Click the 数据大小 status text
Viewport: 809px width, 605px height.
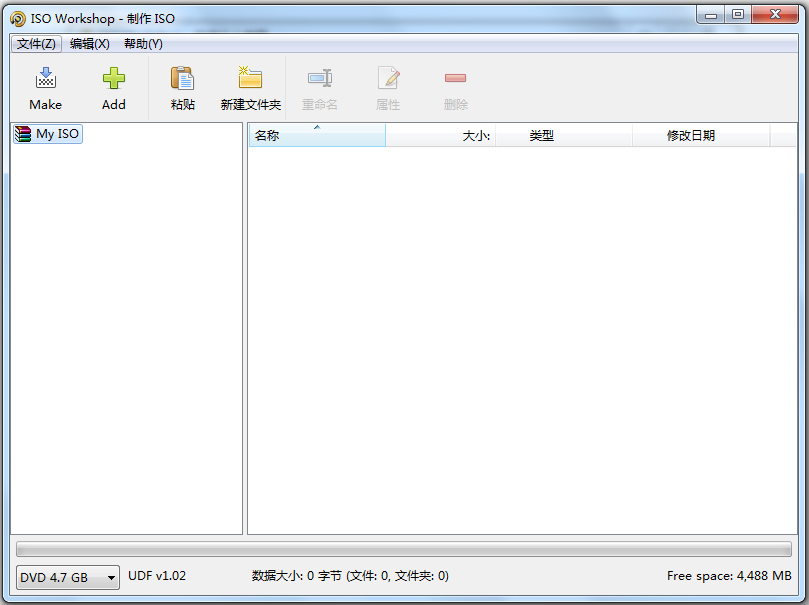coord(350,576)
